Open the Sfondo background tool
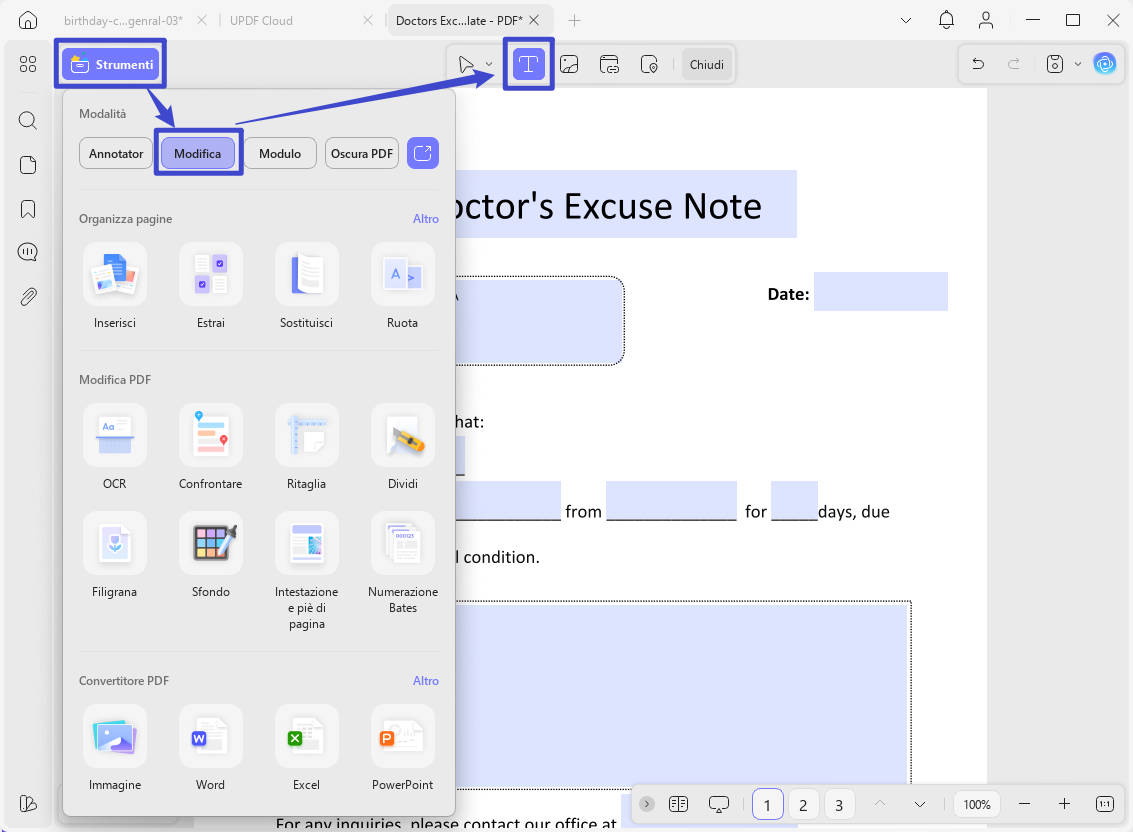The image size is (1133, 832). pos(210,554)
